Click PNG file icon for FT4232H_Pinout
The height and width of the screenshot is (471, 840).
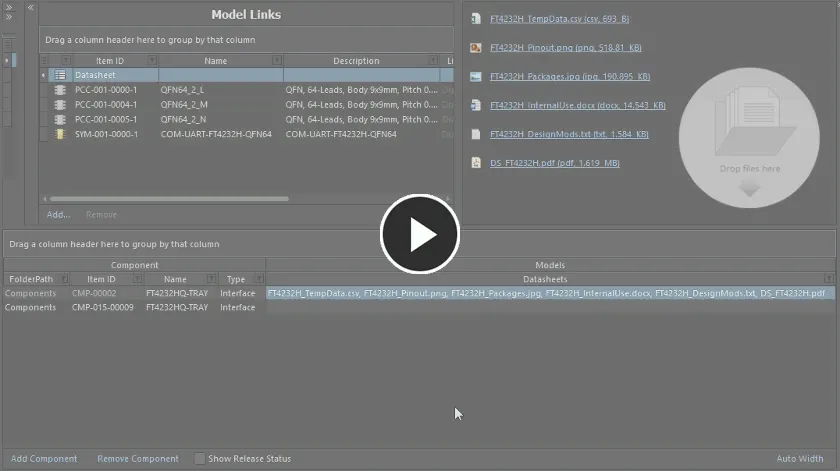tap(476, 48)
